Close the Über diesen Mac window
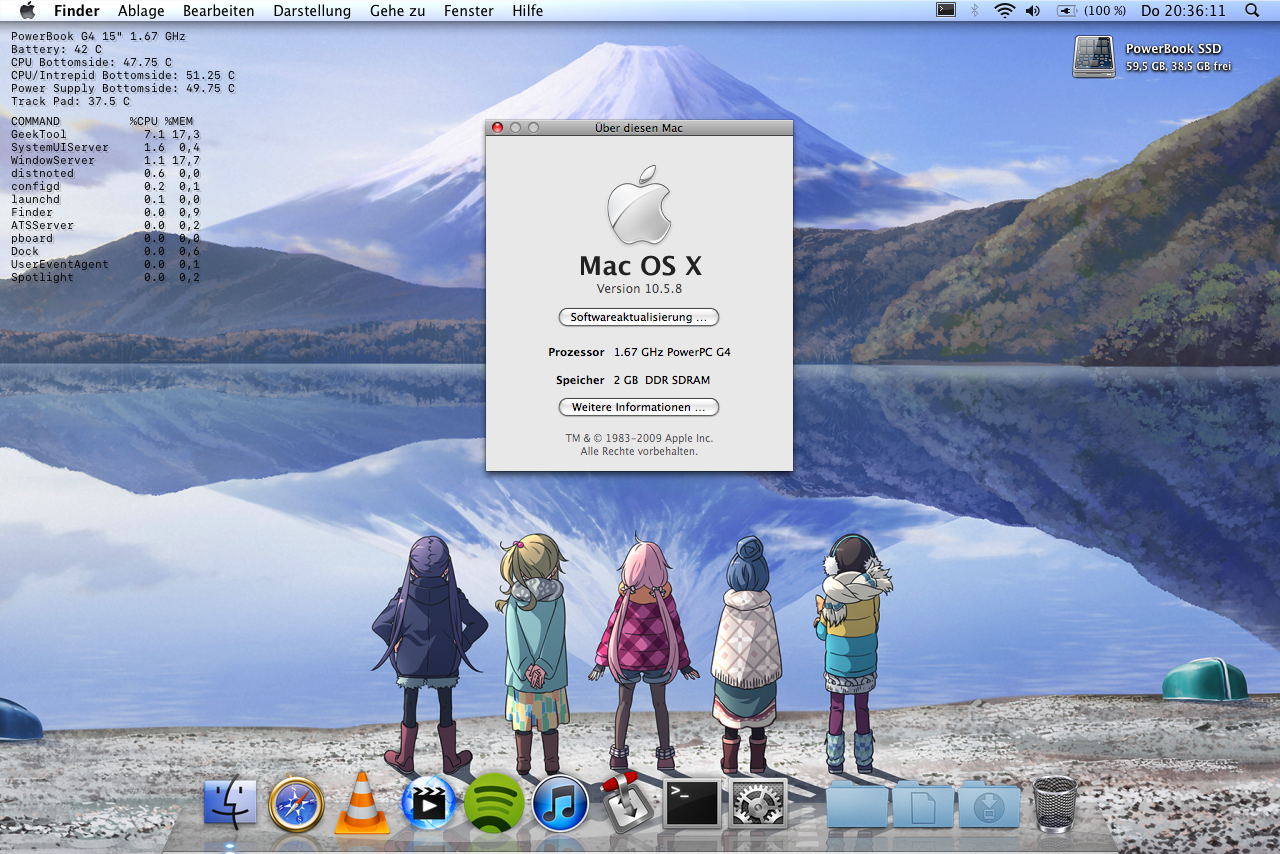Image resolution: width=1280 pixels, height=854 pixels. [498, 128]
